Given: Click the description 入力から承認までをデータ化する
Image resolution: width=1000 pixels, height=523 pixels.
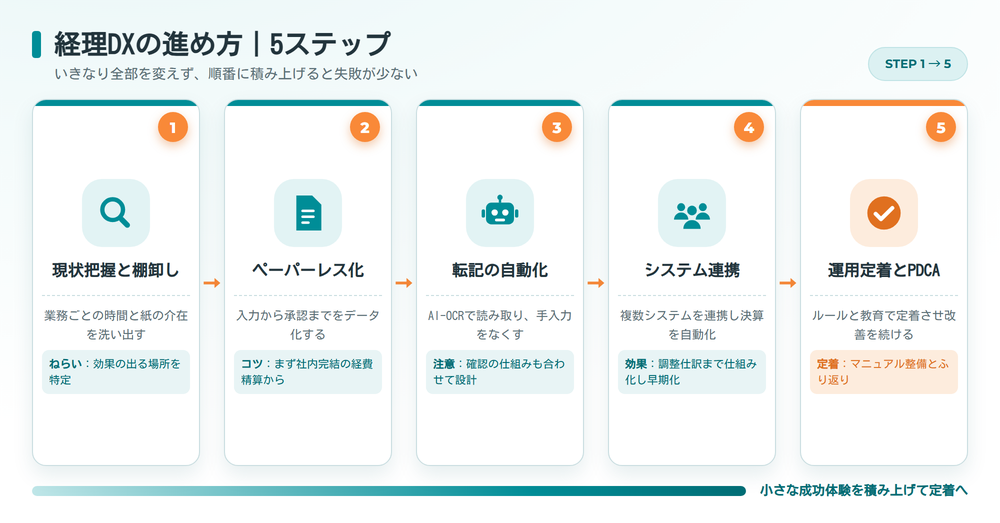Looking at the screenshot, I should tap(308, 325).
